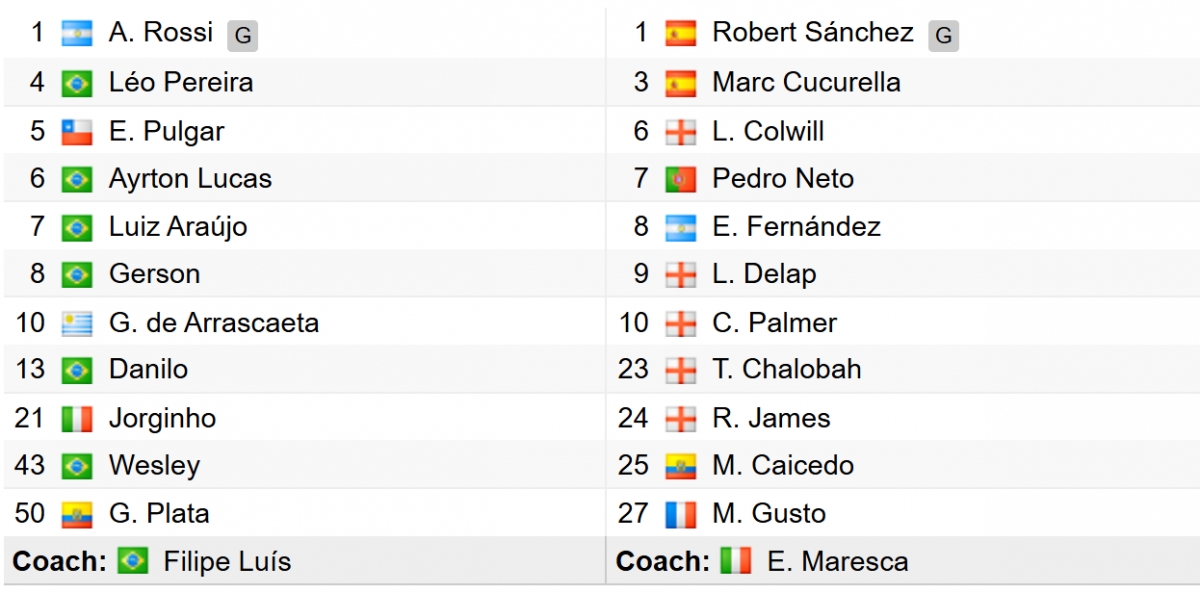
Task: Click the Brazil flag beside coach Filipe Luís
Action: tap(132, 562)
